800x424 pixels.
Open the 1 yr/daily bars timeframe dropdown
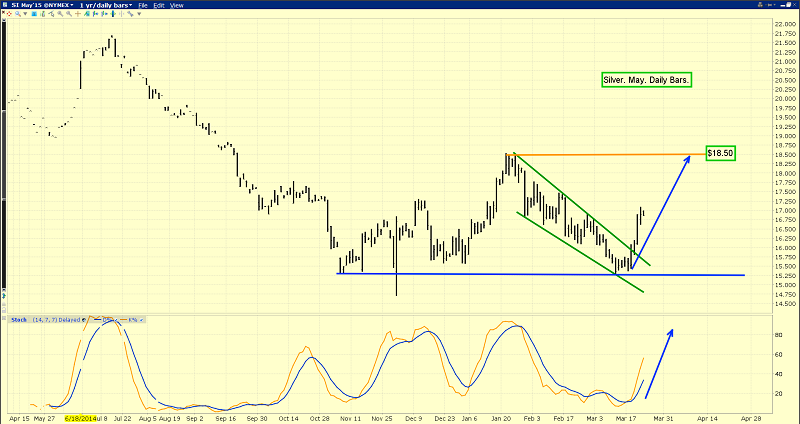[106, 5]
